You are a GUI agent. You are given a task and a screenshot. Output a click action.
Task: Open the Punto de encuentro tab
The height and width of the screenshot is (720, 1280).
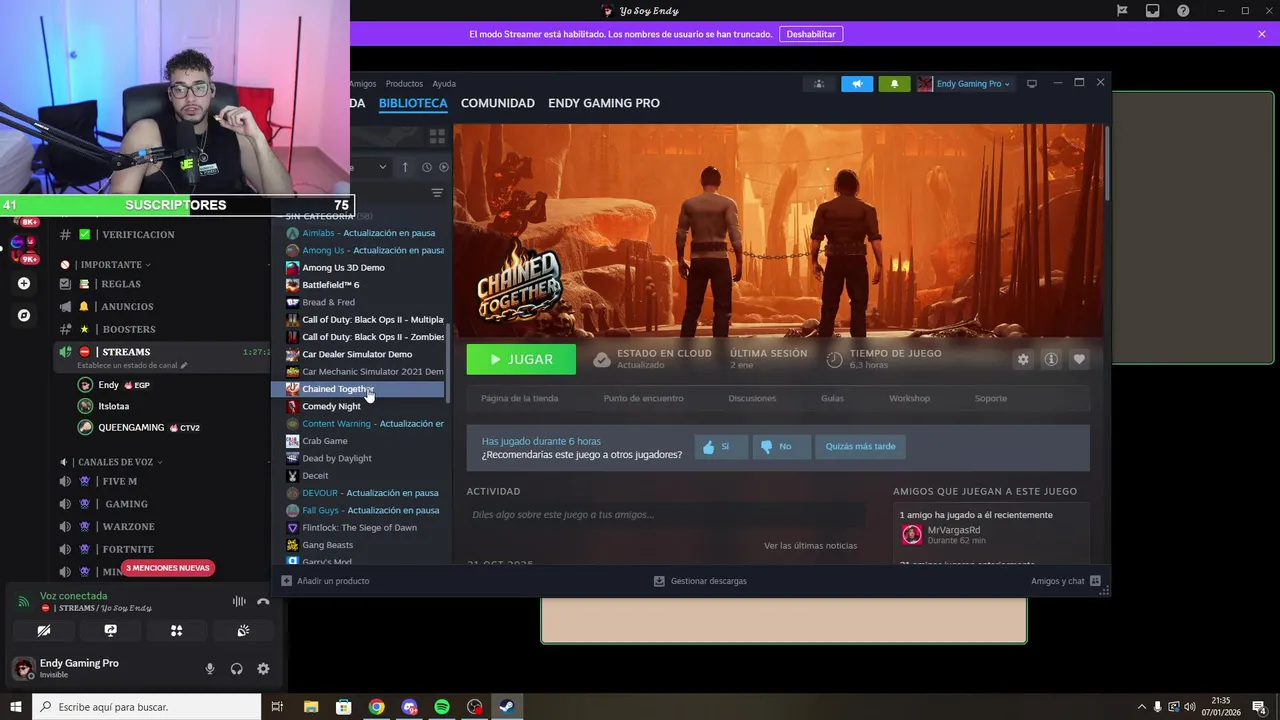[643, 398]
